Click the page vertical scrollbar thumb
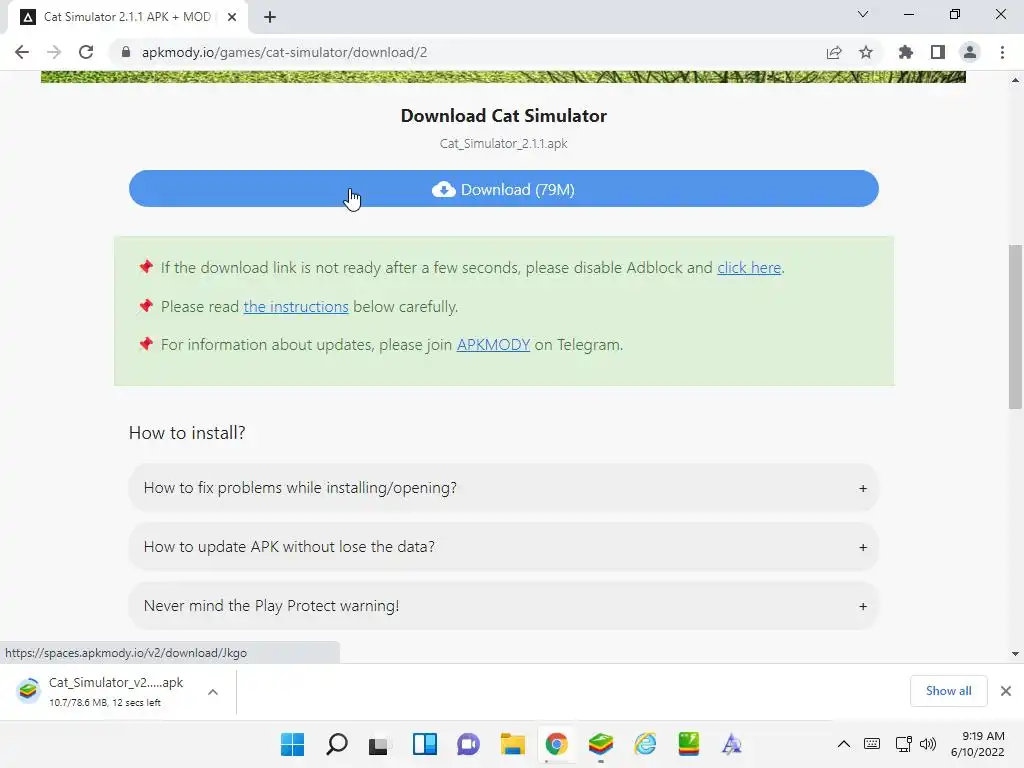The height and width of the screenshot is (768, 1024). point(1015,327)
